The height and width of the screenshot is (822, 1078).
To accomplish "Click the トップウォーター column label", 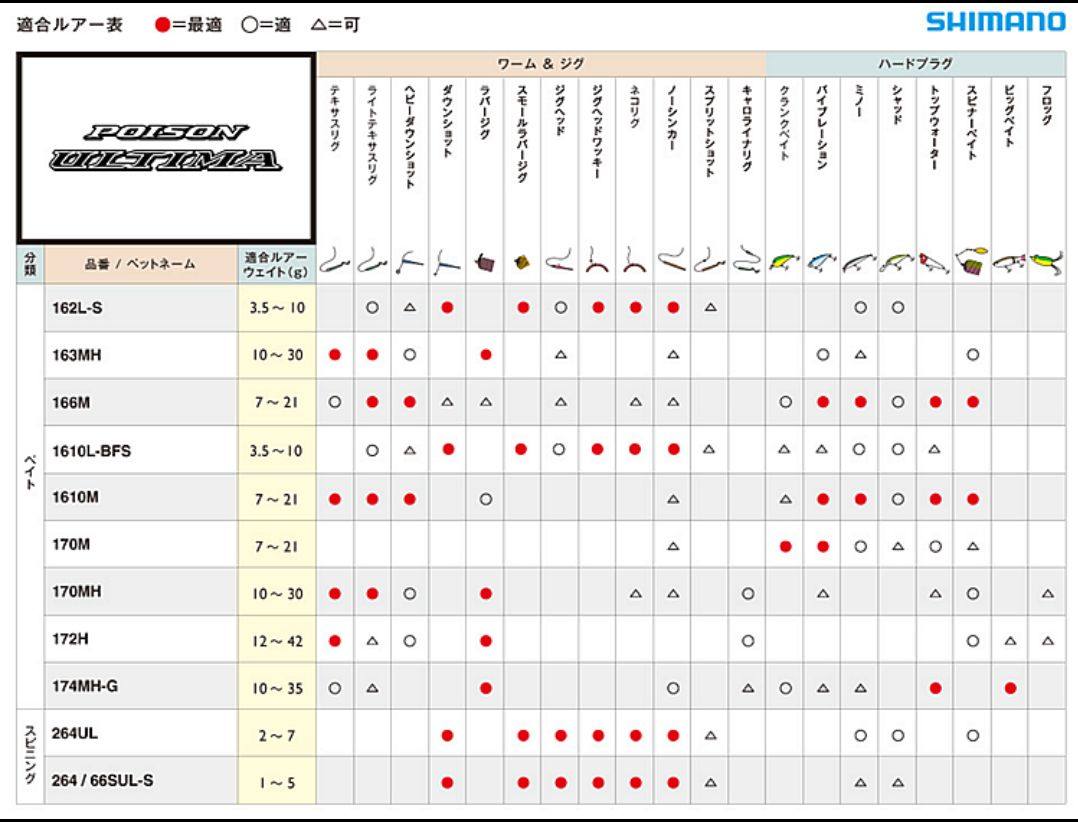I will tap(934, 127).
